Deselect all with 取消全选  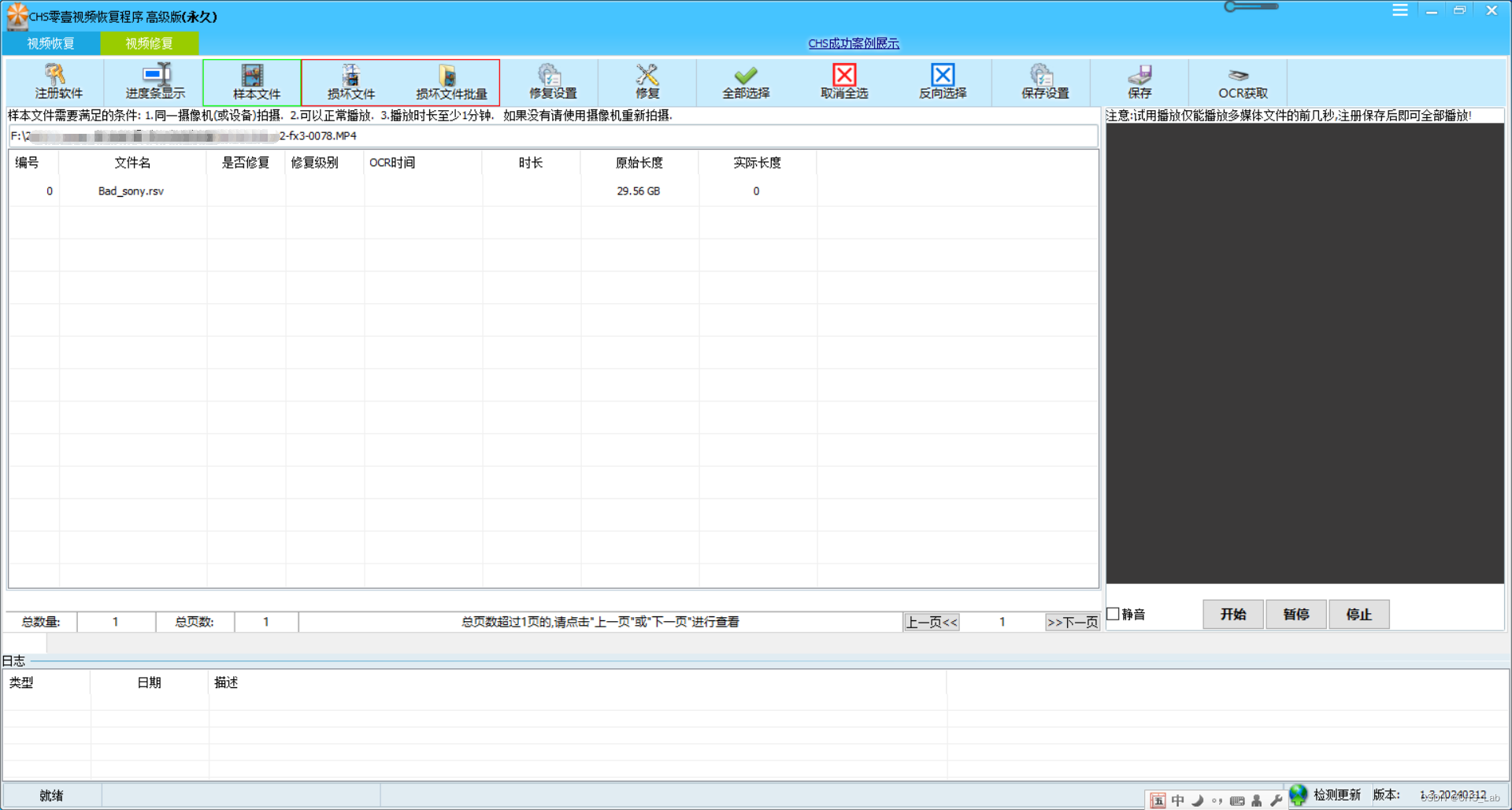[844, 82]
